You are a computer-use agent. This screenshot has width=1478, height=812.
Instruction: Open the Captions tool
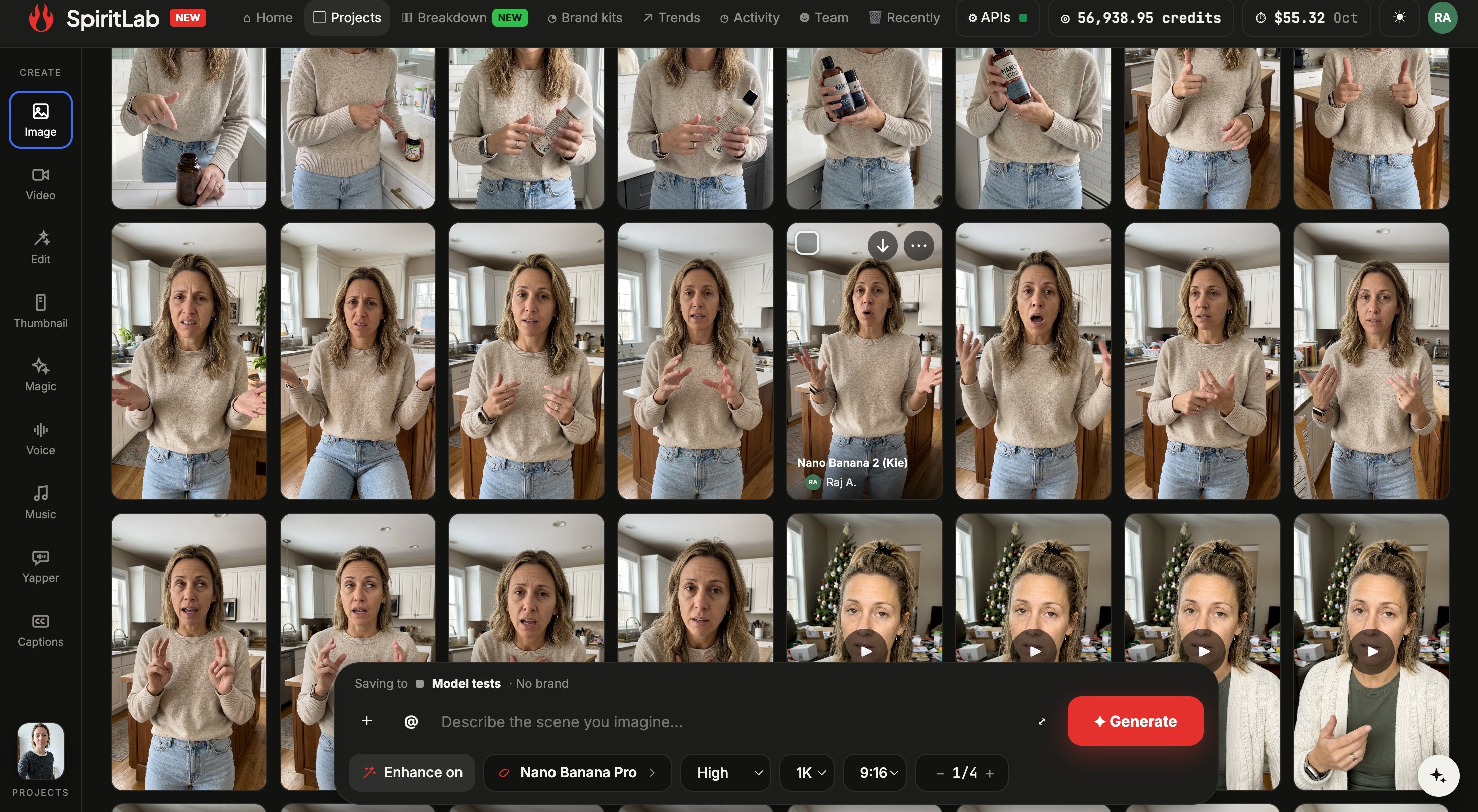(x=40, y=629)
